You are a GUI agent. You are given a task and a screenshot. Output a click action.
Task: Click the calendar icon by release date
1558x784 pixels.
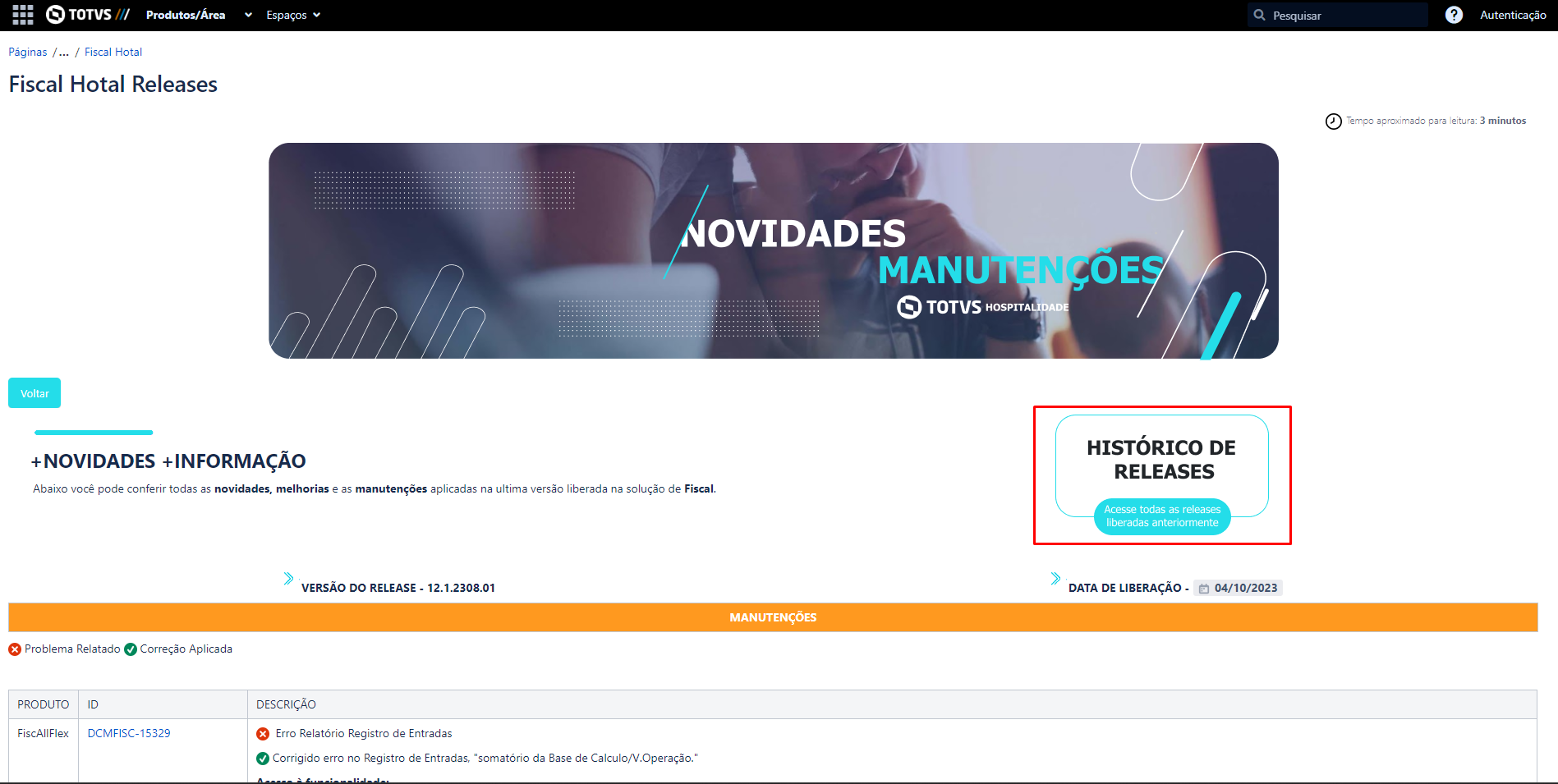pyautogui.click(x=1204, y=589)
